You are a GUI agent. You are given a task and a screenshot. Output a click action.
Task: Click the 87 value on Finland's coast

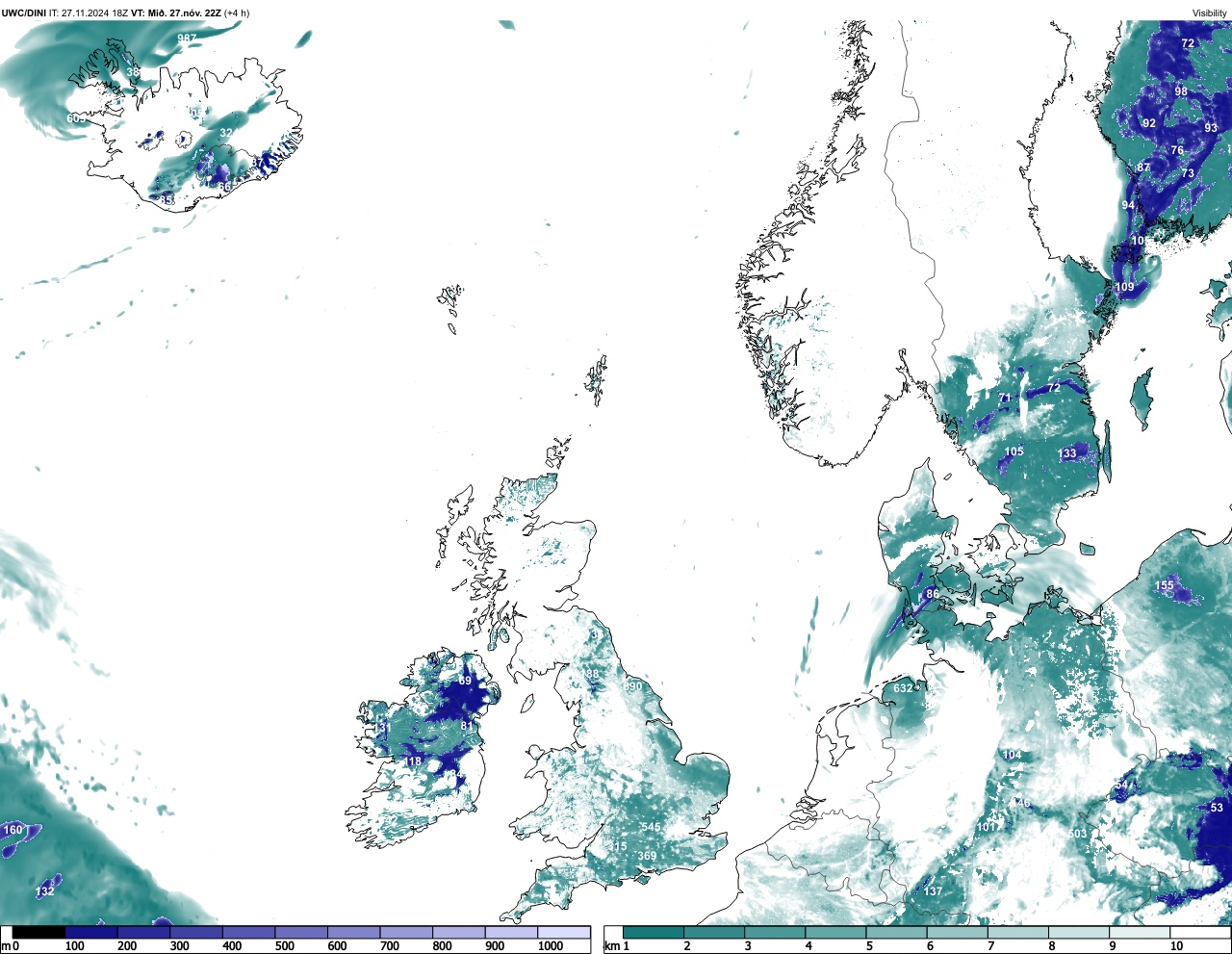1143,168
